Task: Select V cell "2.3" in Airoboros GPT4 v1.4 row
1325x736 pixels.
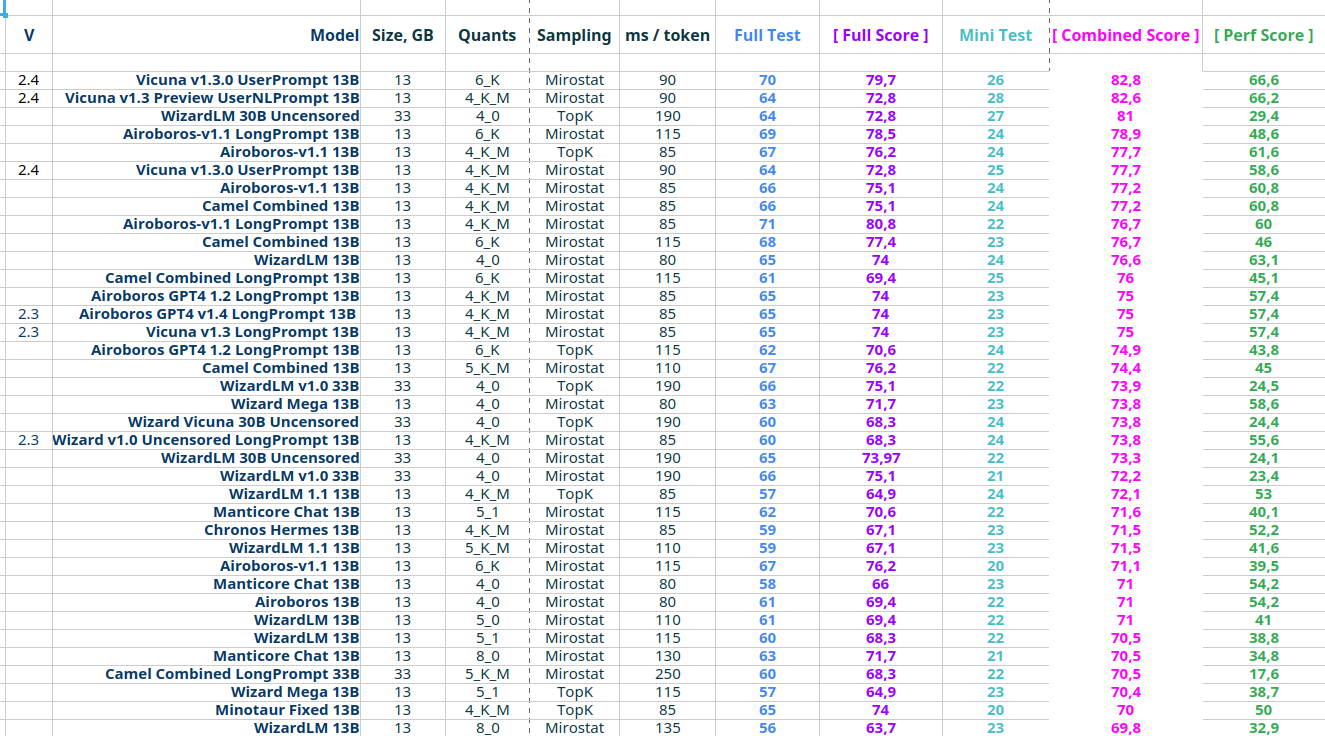Action: (x=29, y=314)
